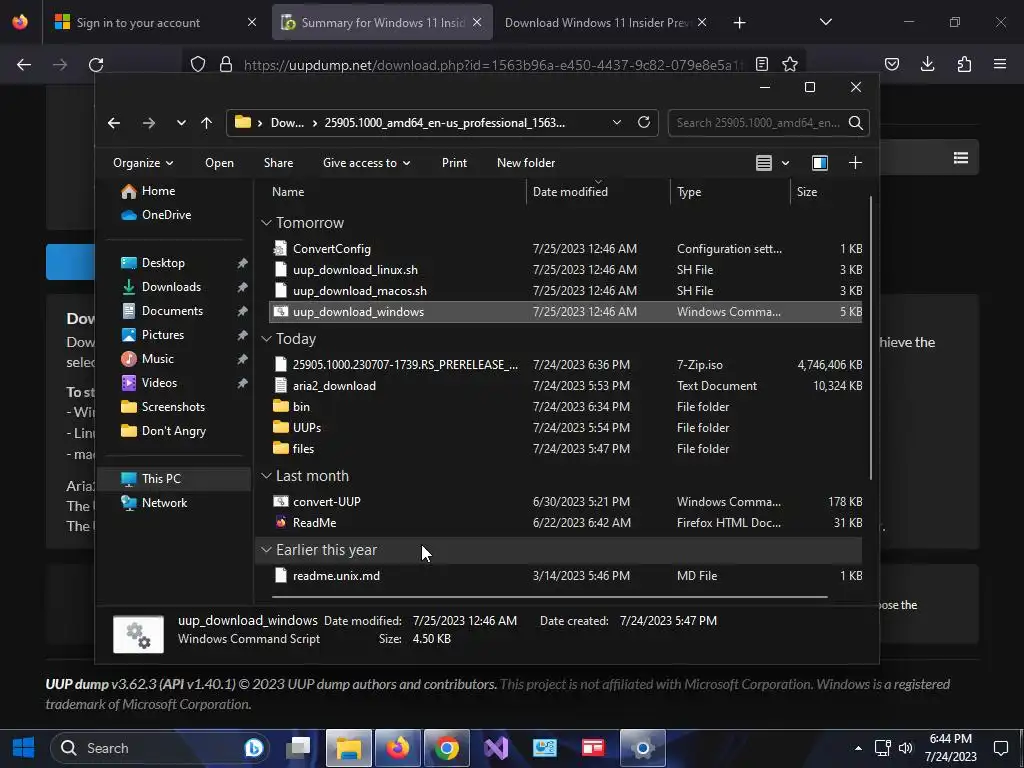Open Screenshots folder in navigation pane

173,407
